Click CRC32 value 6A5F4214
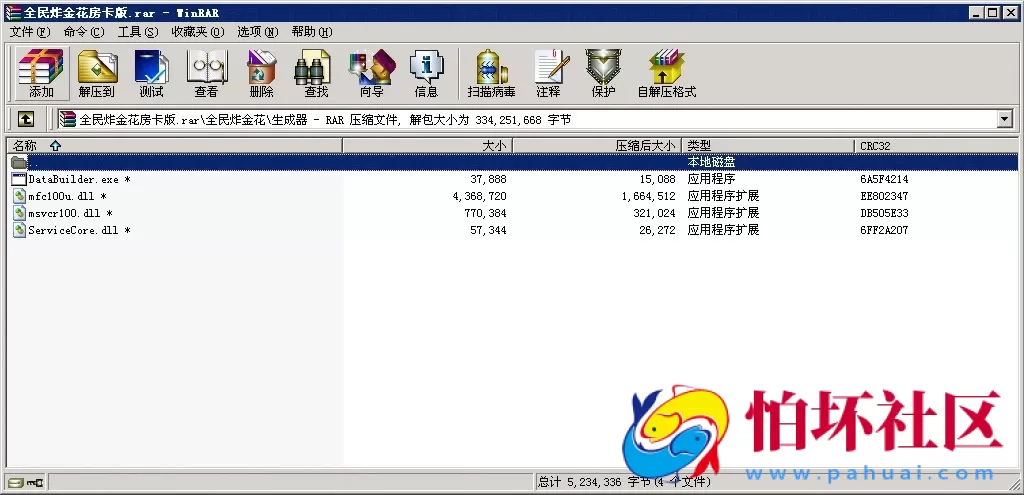Viewport: 1024px width, 495px height. click(884, 179)
